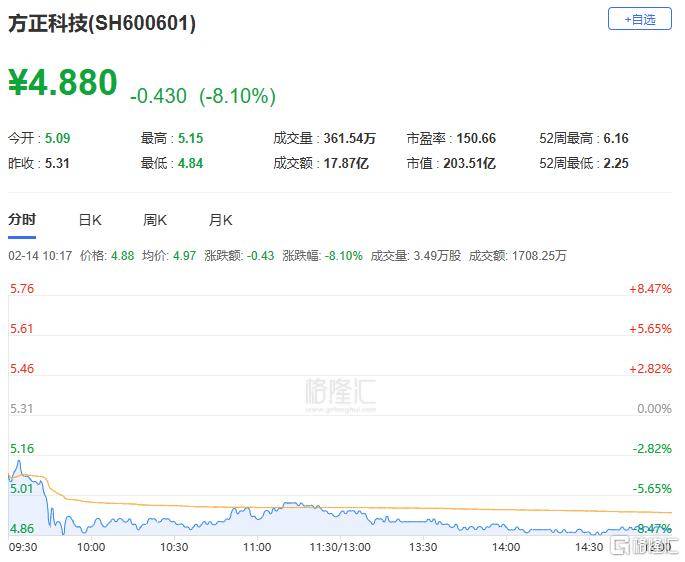
Task: Click the 最低 low price 4.84
Action: [x=190, y=163]
